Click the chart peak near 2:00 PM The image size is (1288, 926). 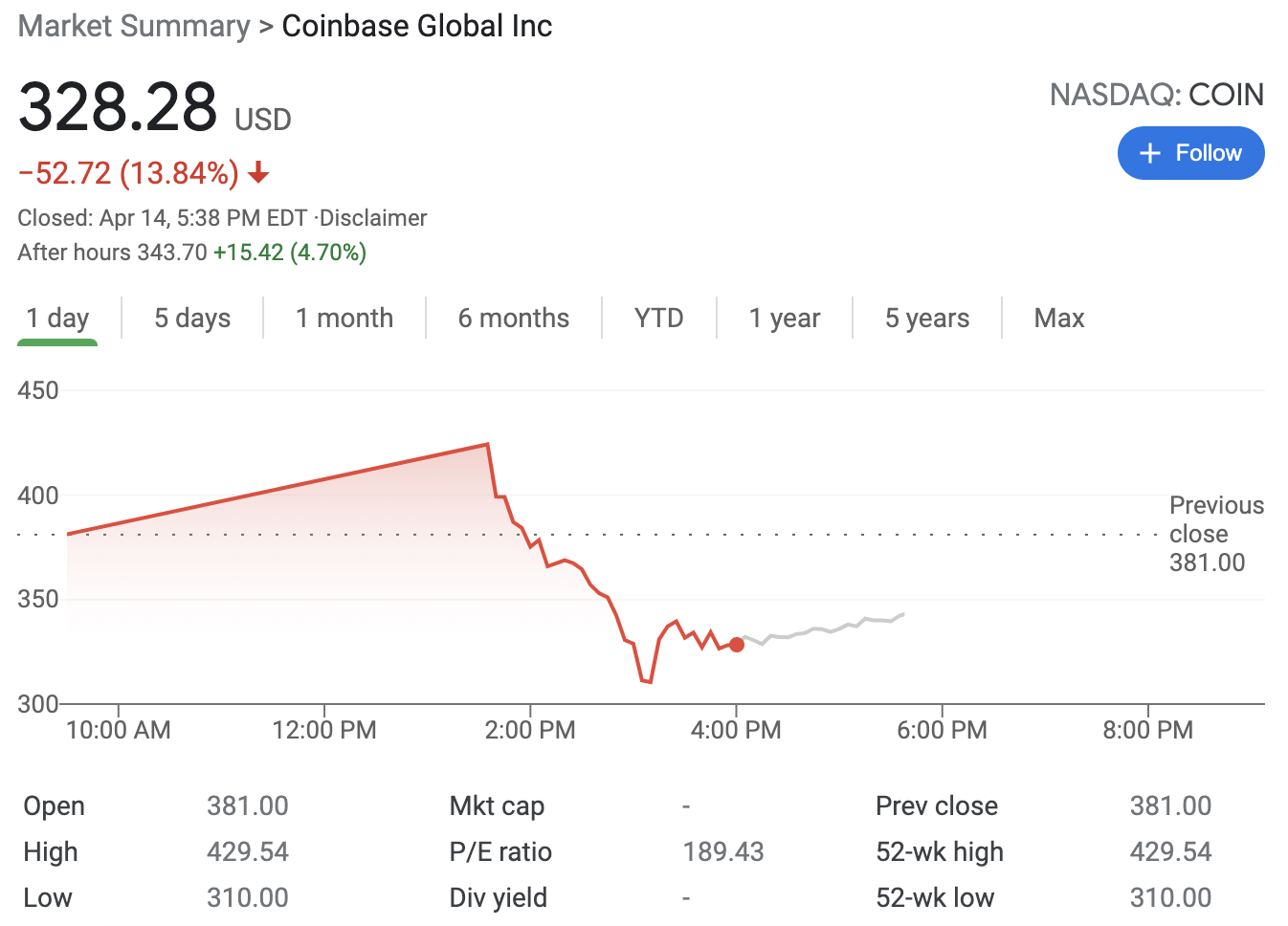tap(488, 445)
